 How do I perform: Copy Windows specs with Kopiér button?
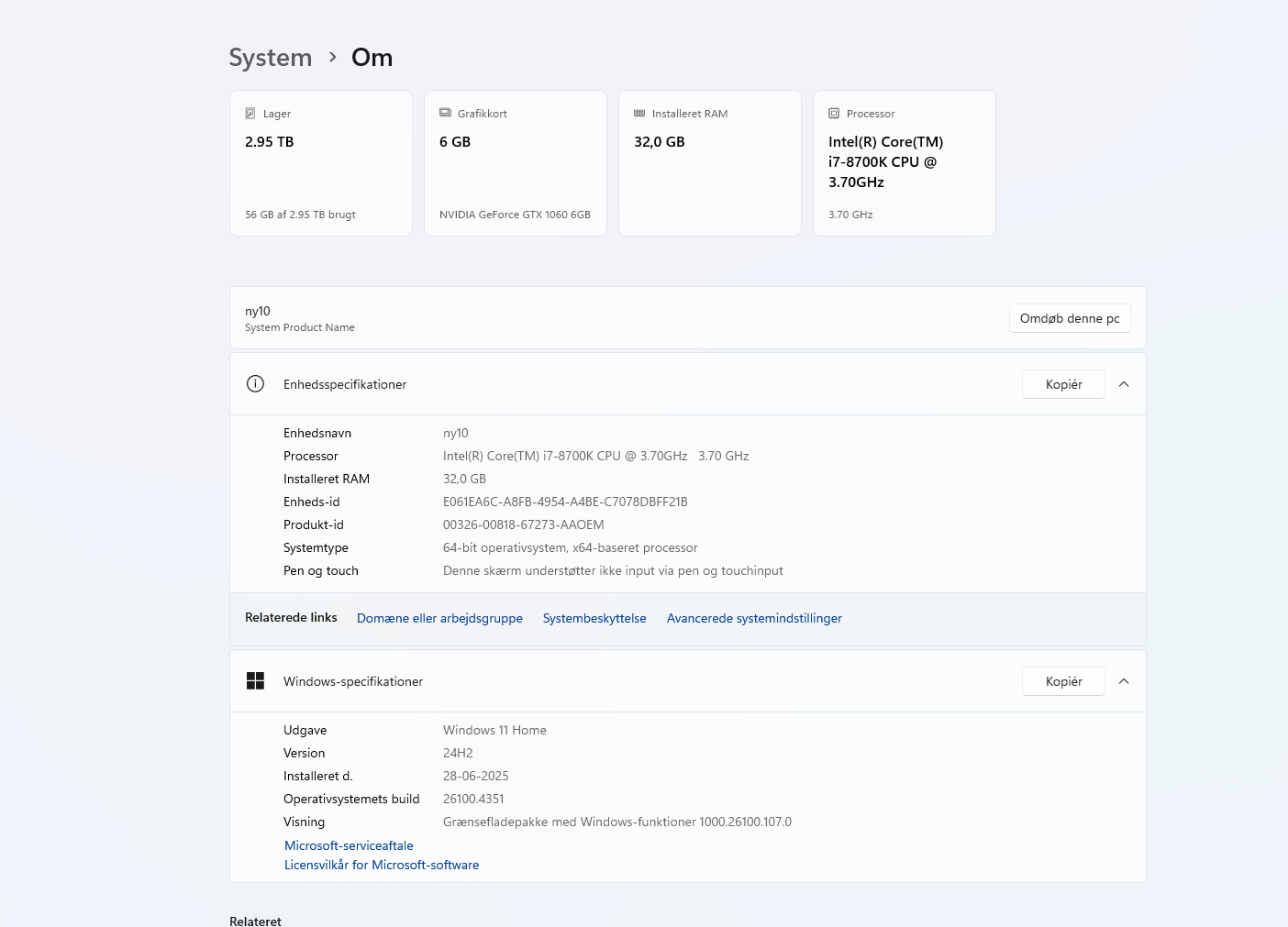coord(1063,681)
